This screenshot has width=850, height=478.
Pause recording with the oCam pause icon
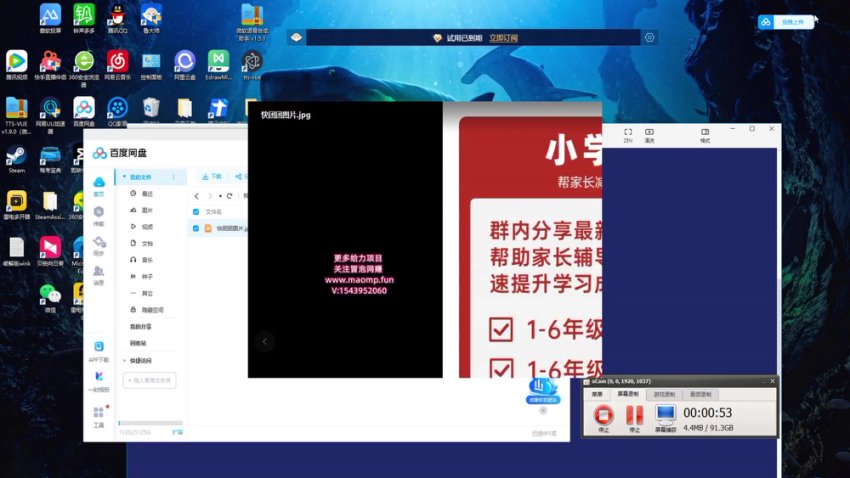point(634,414)
